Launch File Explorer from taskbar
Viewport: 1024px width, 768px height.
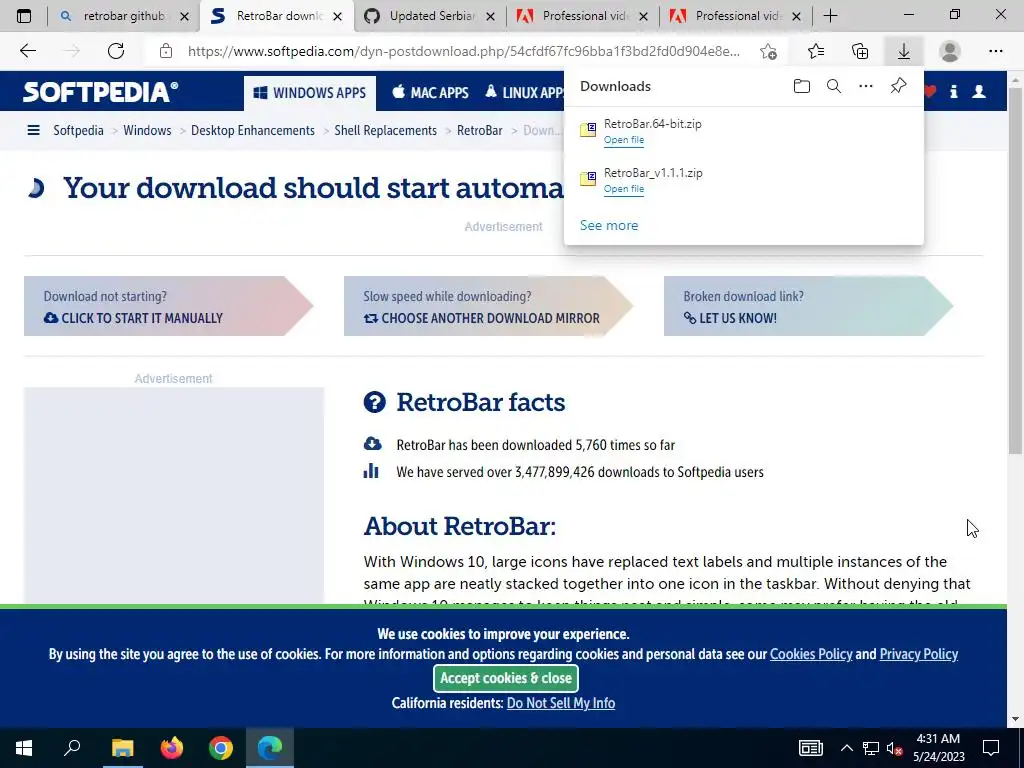(122, 748)
